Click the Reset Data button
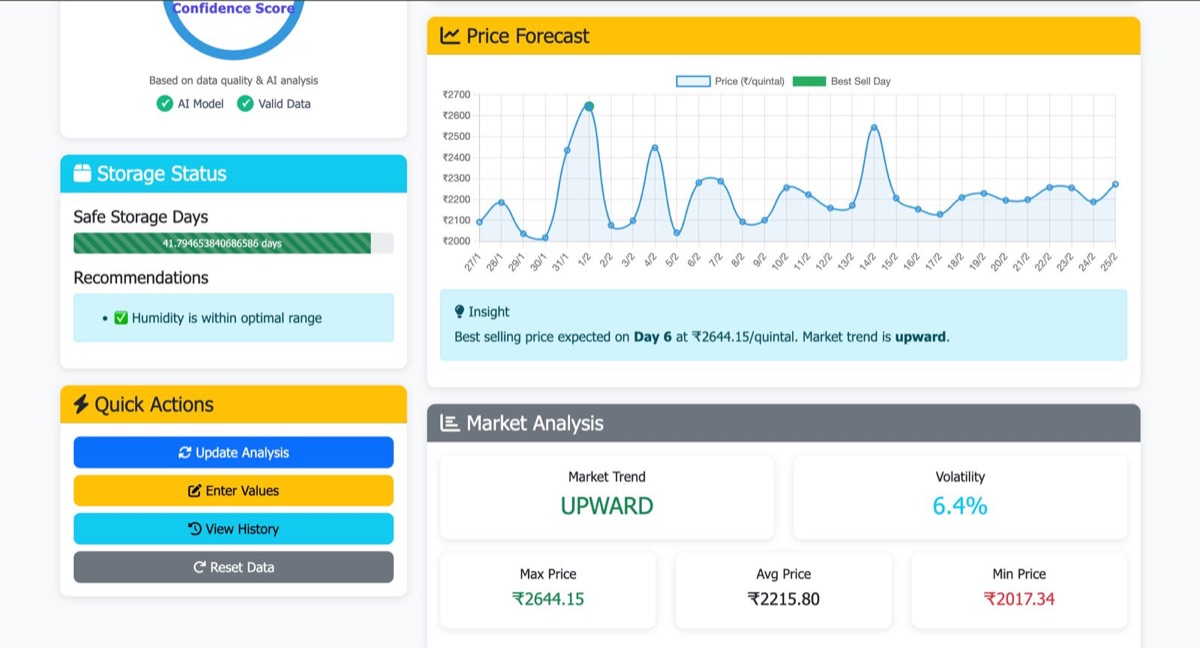The height and width of the screenshot is (648, 1200). (233, 567)
